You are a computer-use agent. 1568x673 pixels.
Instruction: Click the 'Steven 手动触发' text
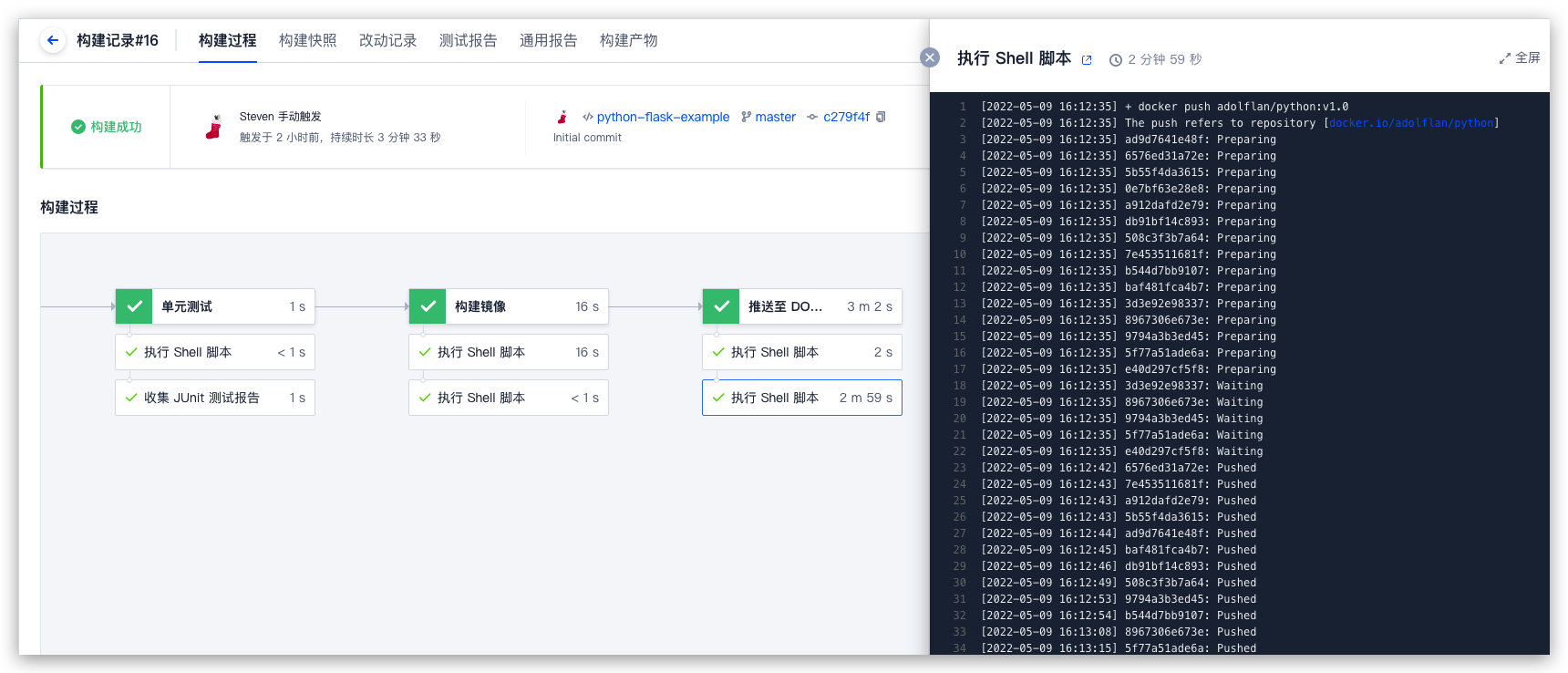coord(281,117)
